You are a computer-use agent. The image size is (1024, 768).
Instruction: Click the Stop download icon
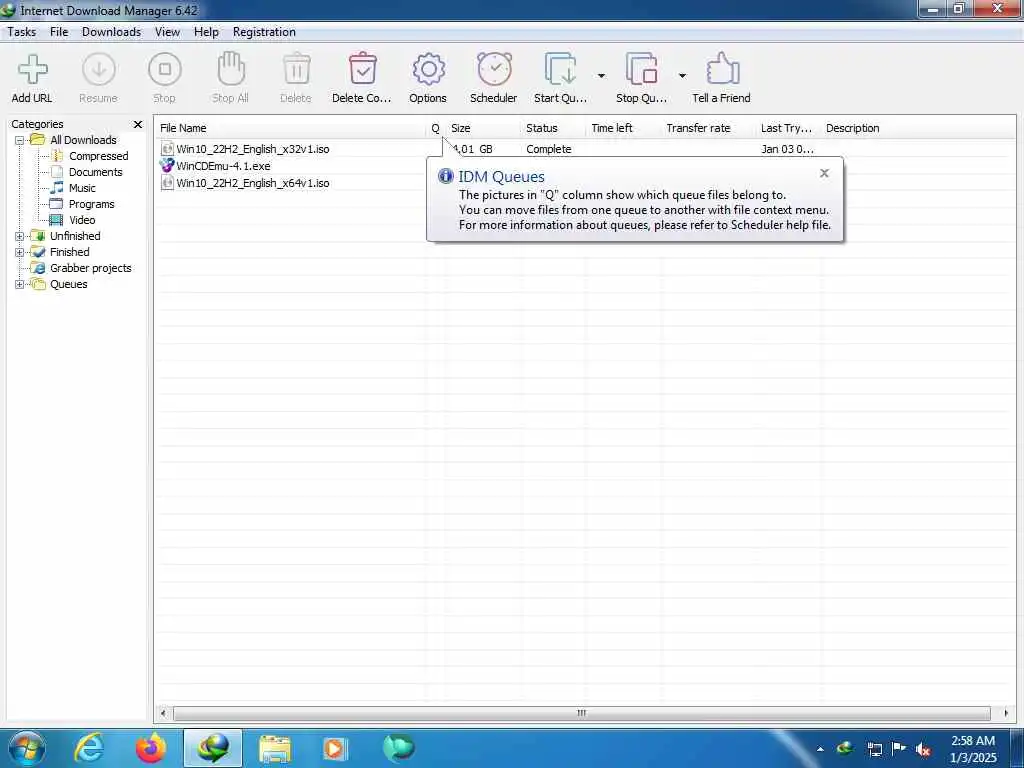(165, 69)
